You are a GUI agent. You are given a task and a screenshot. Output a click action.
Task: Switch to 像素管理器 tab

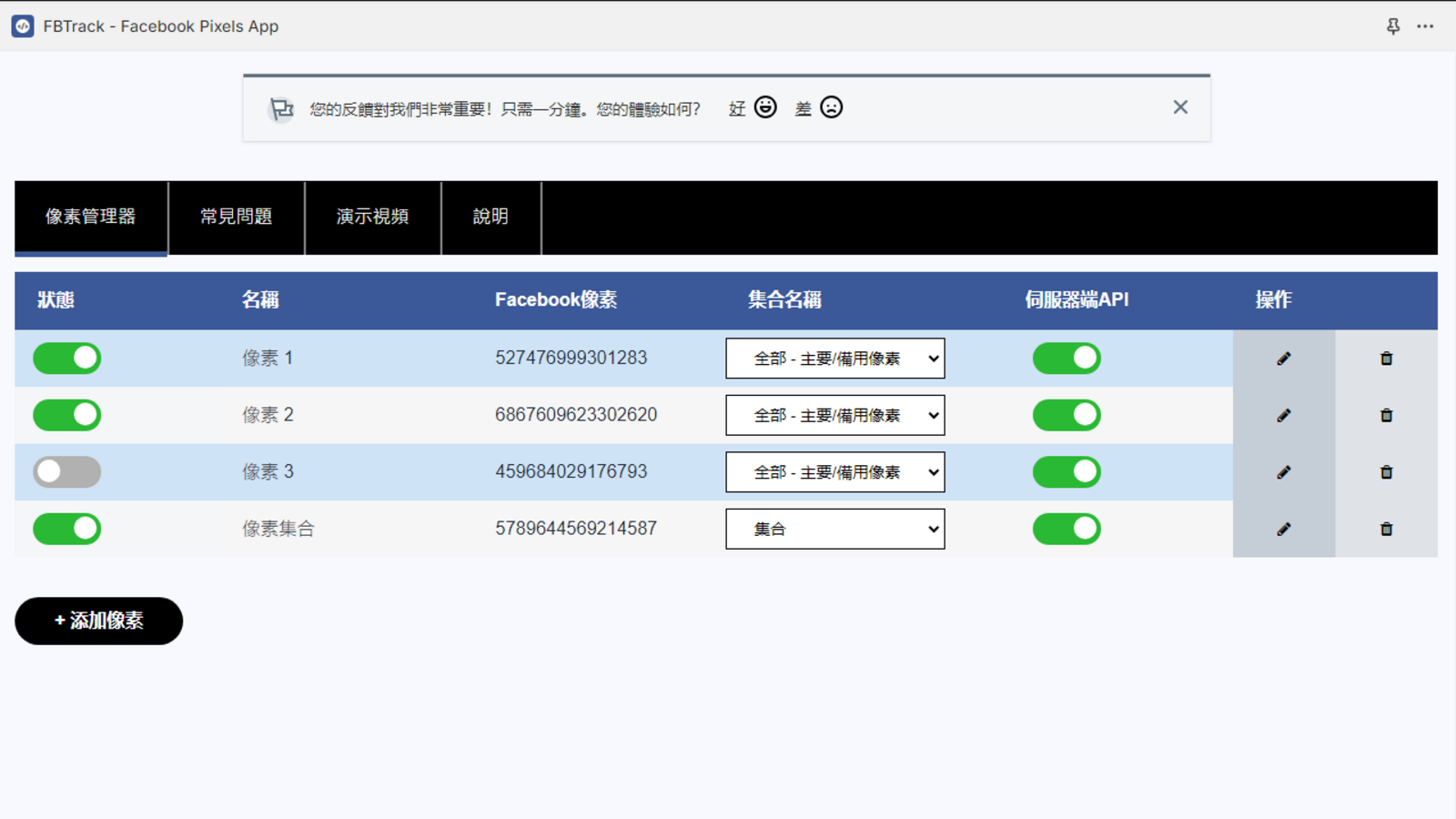point(91,217)
